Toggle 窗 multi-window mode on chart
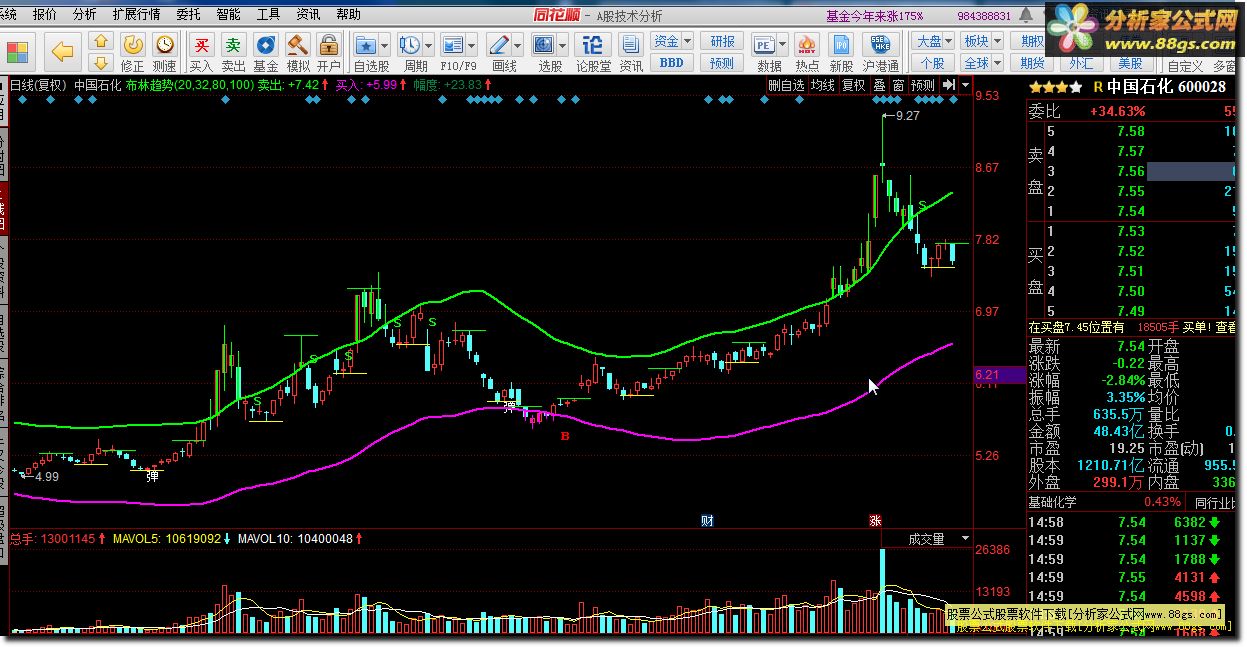Screen dimensions: 1247x647 coord(899,86)
